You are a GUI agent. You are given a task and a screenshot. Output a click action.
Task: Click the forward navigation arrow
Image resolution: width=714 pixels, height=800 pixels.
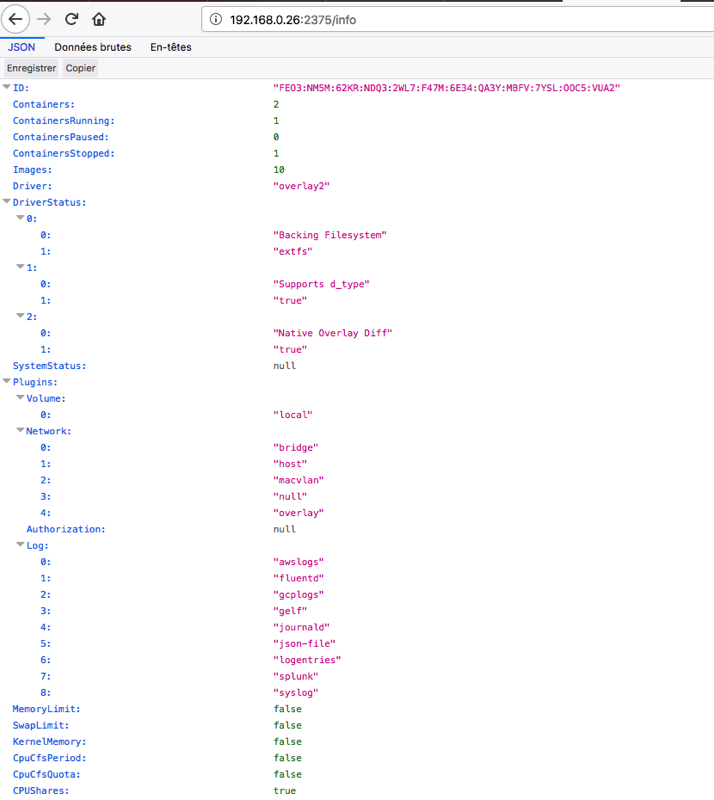pyautogui.click(x=44, y=19)
